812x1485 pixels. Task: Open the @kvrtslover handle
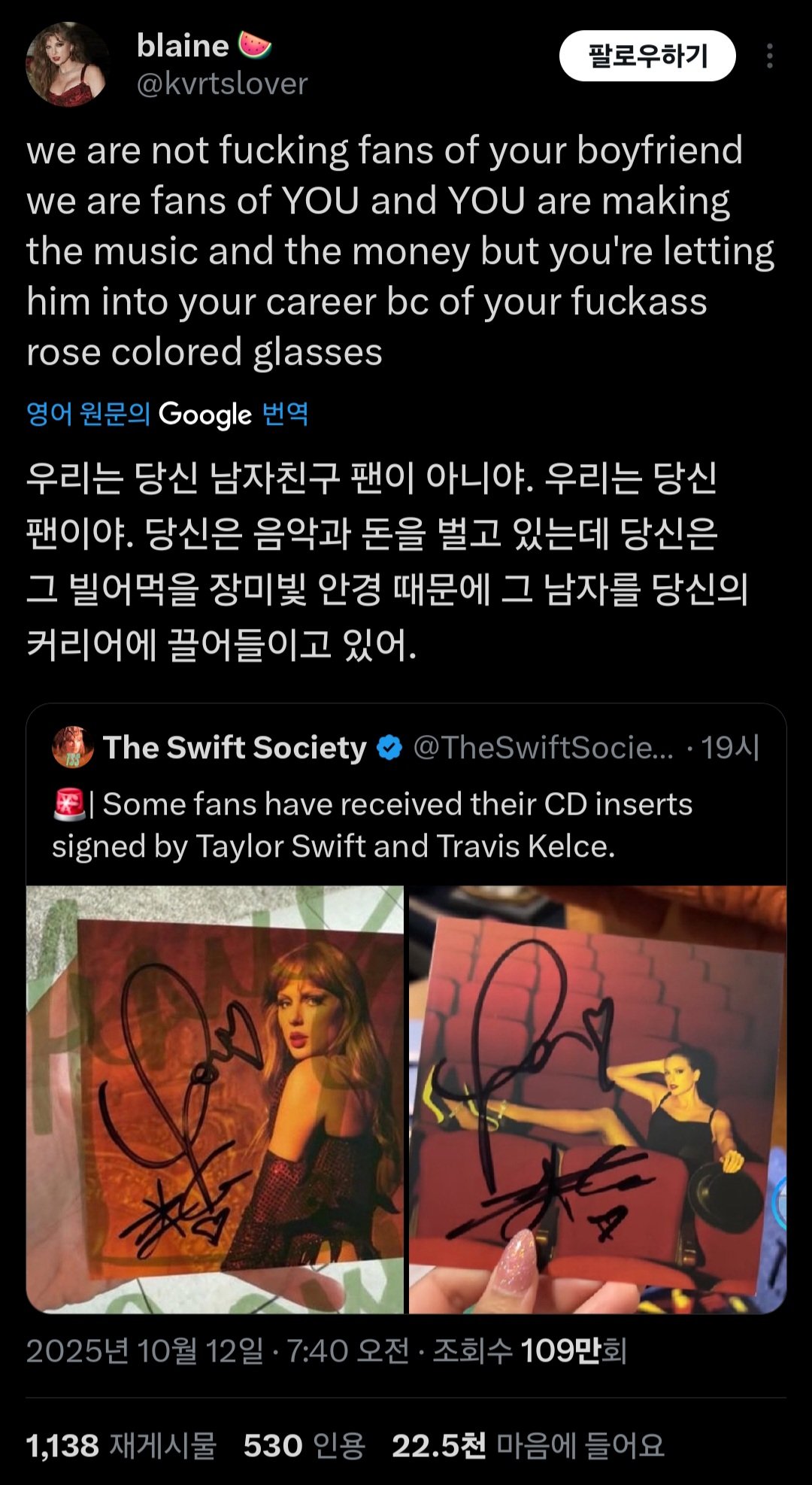click(222, 84)
